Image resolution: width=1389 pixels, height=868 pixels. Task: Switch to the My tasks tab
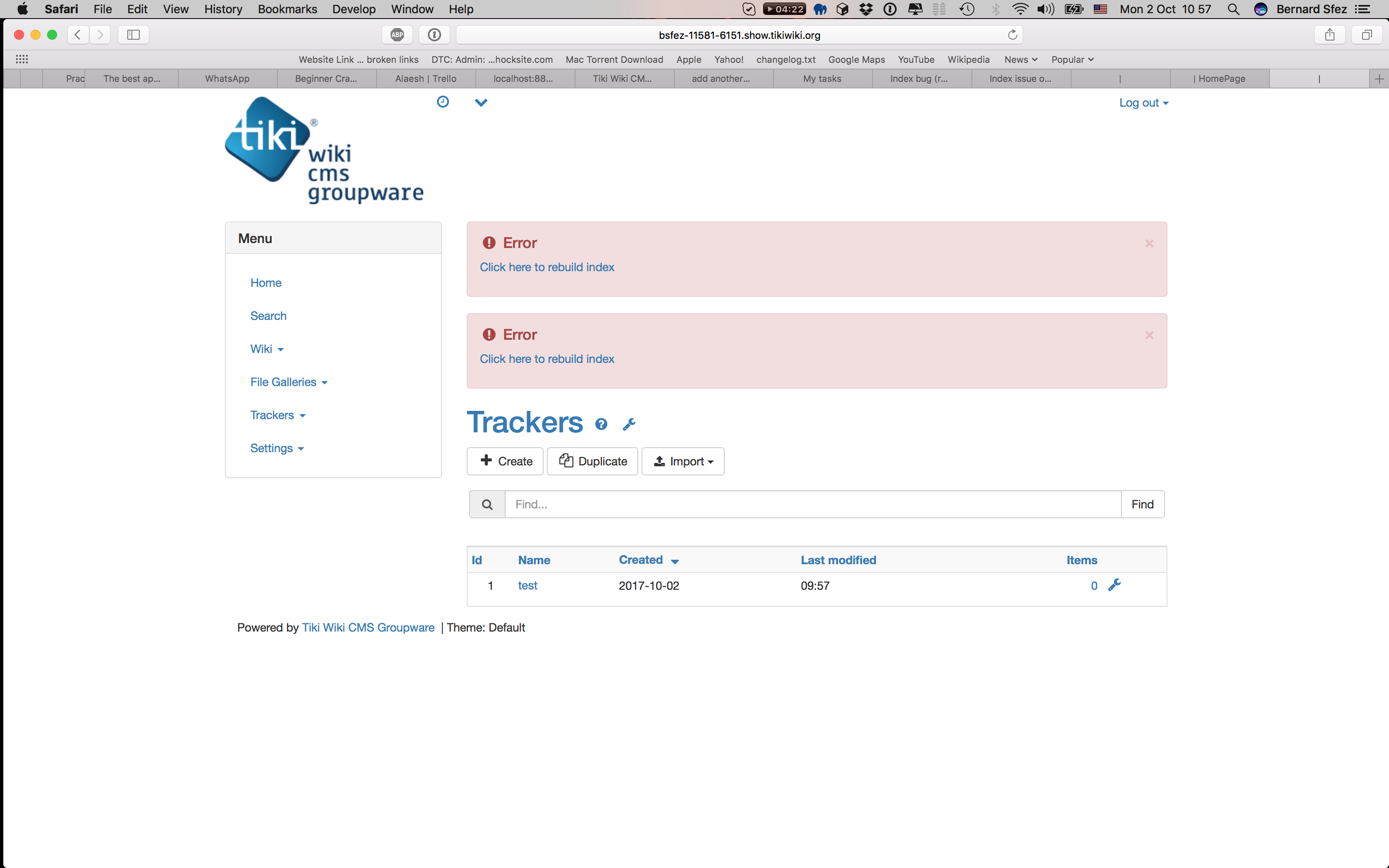(822, 79)
